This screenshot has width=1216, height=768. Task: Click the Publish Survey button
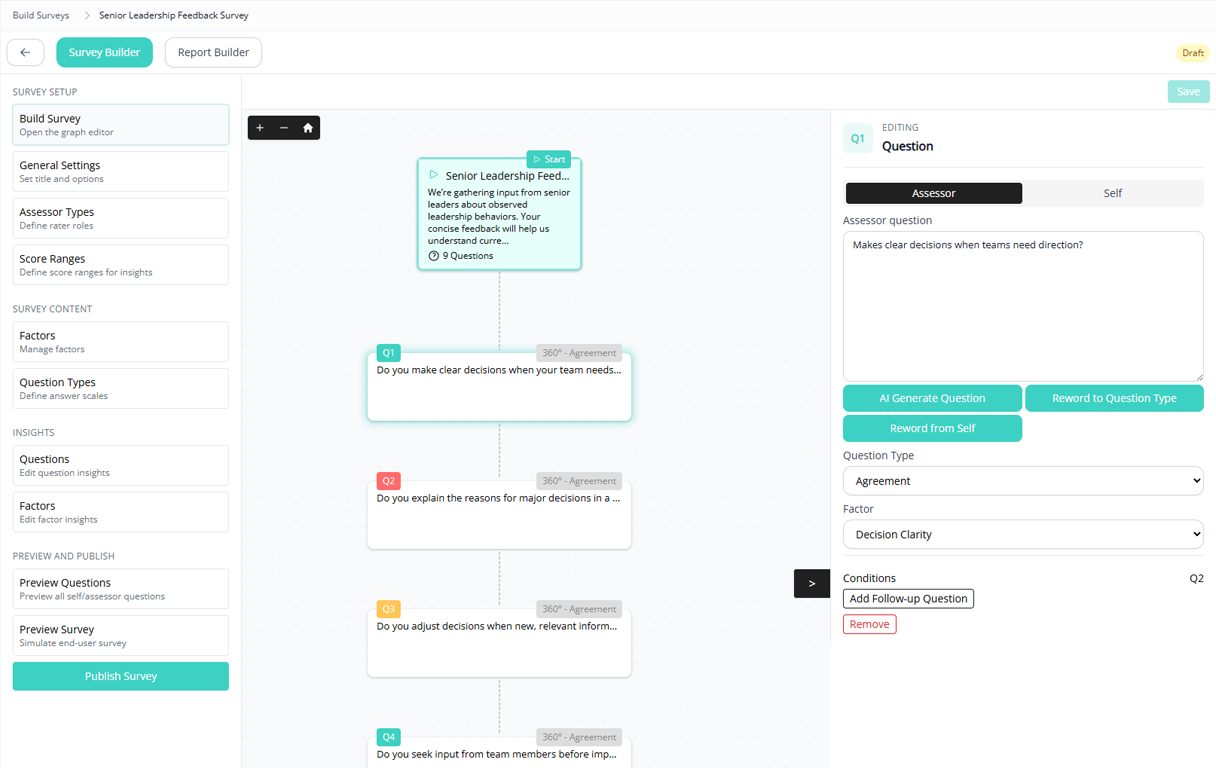120,677
